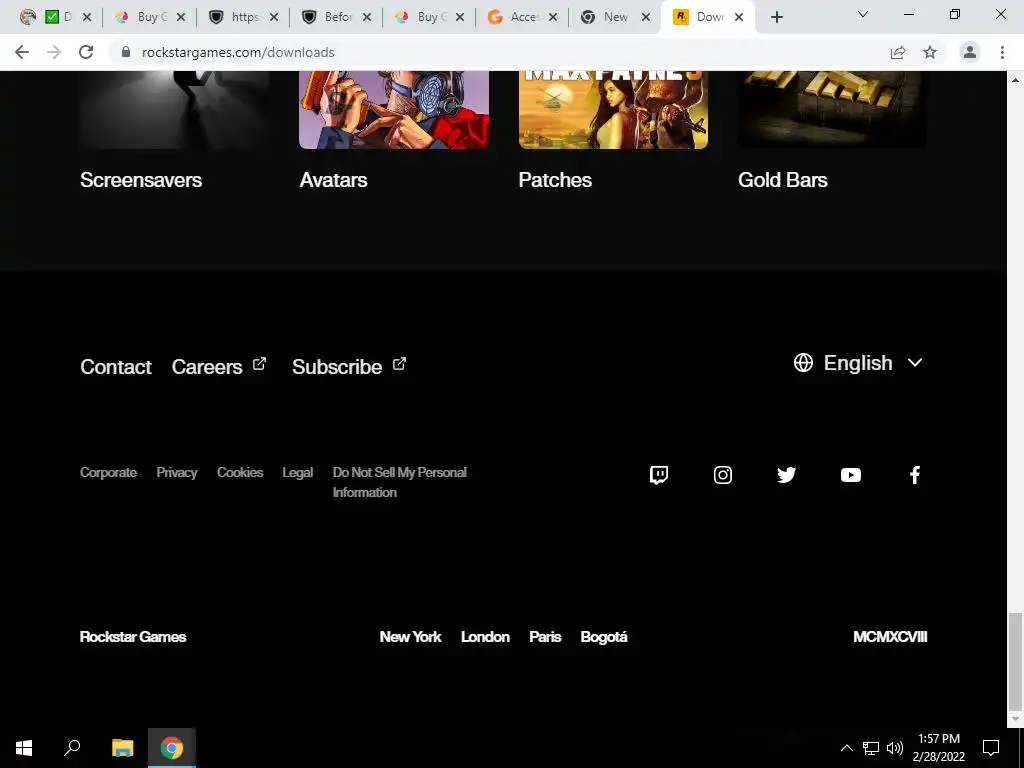The height and width of the screenshot is (768, 1024).
Task: Open Do Not Sell My Personal Information
Action: pyautogui.click(x=400, y=482)
